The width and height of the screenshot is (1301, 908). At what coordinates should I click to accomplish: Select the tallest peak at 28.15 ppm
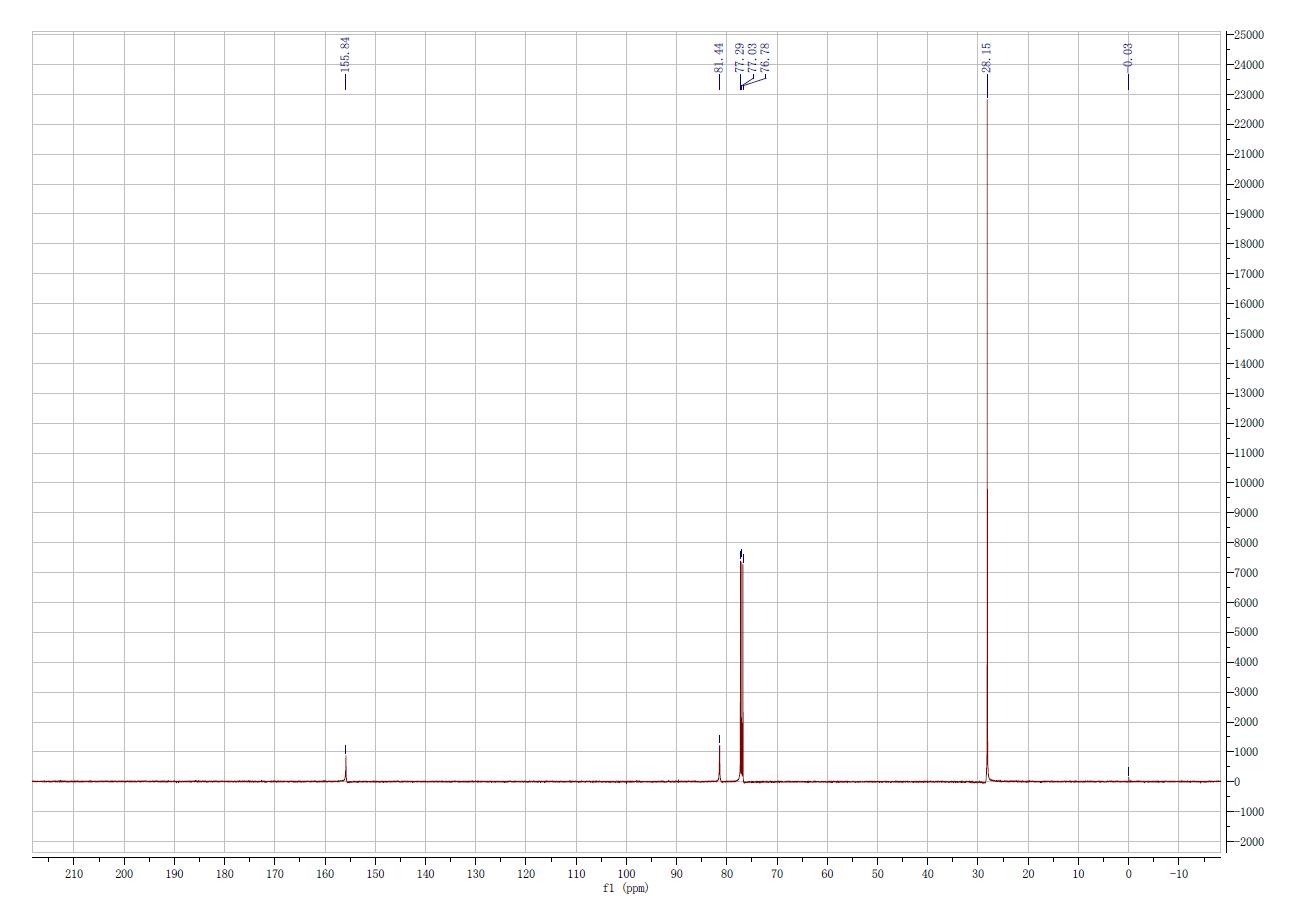[987, 440]
